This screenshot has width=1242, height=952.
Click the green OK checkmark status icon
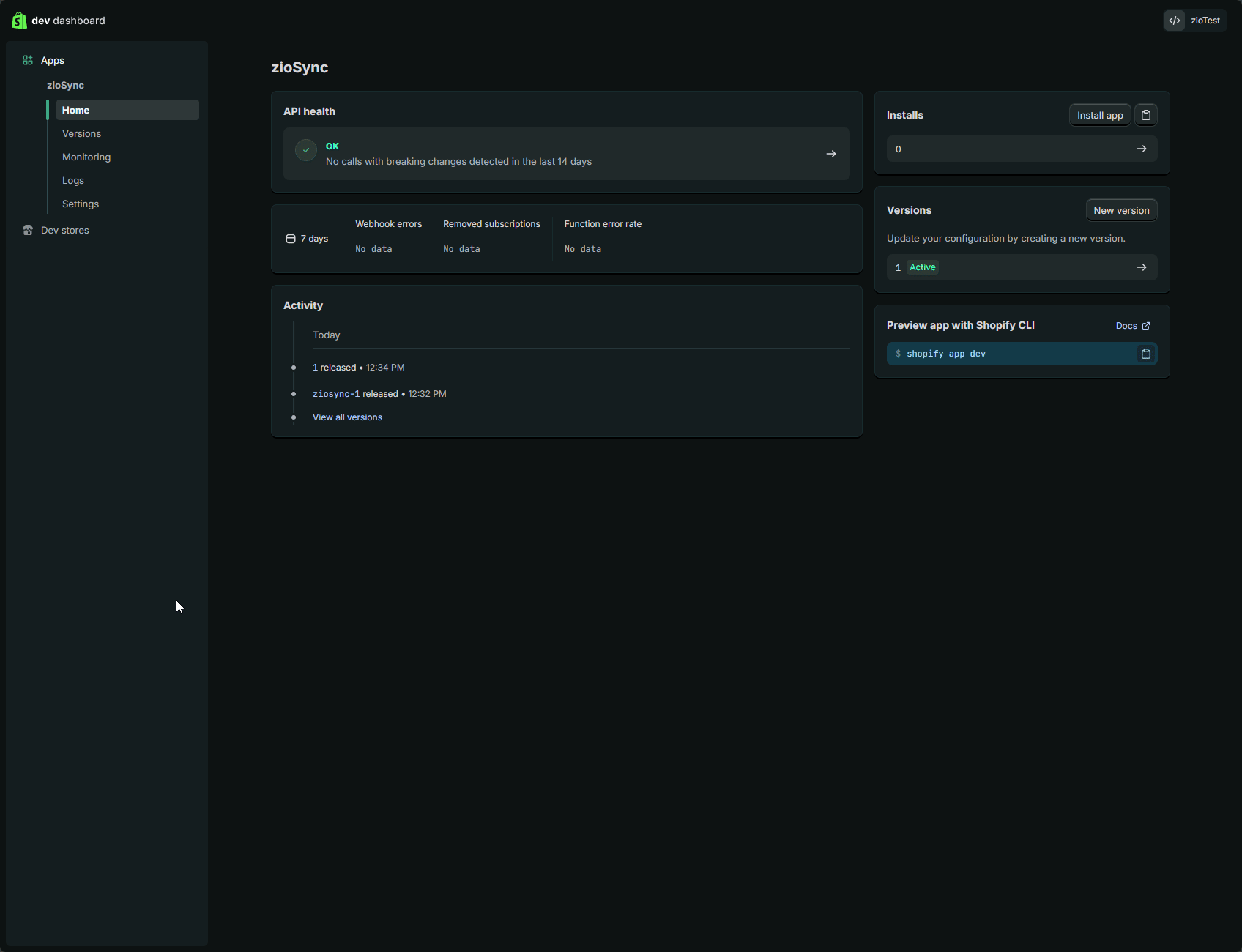[306, 150]
